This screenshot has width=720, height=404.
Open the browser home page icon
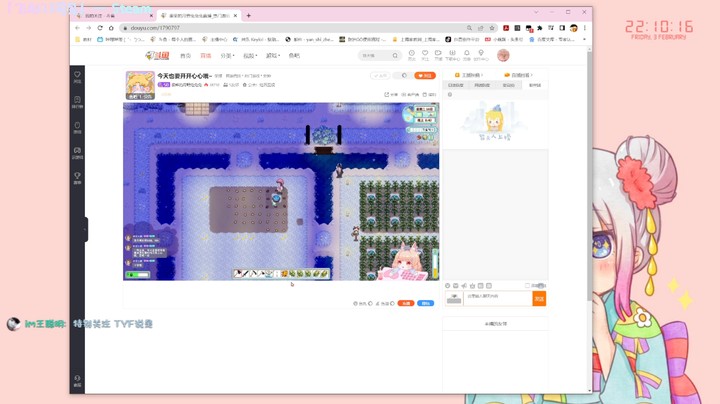(x=111, y=28)
